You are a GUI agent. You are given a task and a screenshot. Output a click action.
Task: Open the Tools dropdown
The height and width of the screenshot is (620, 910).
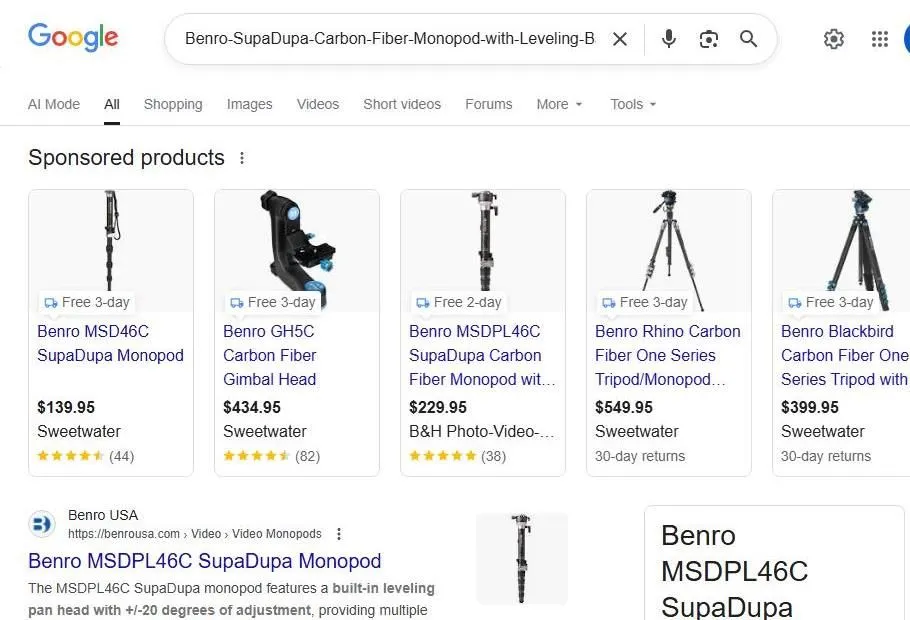[x=632, y=104]
